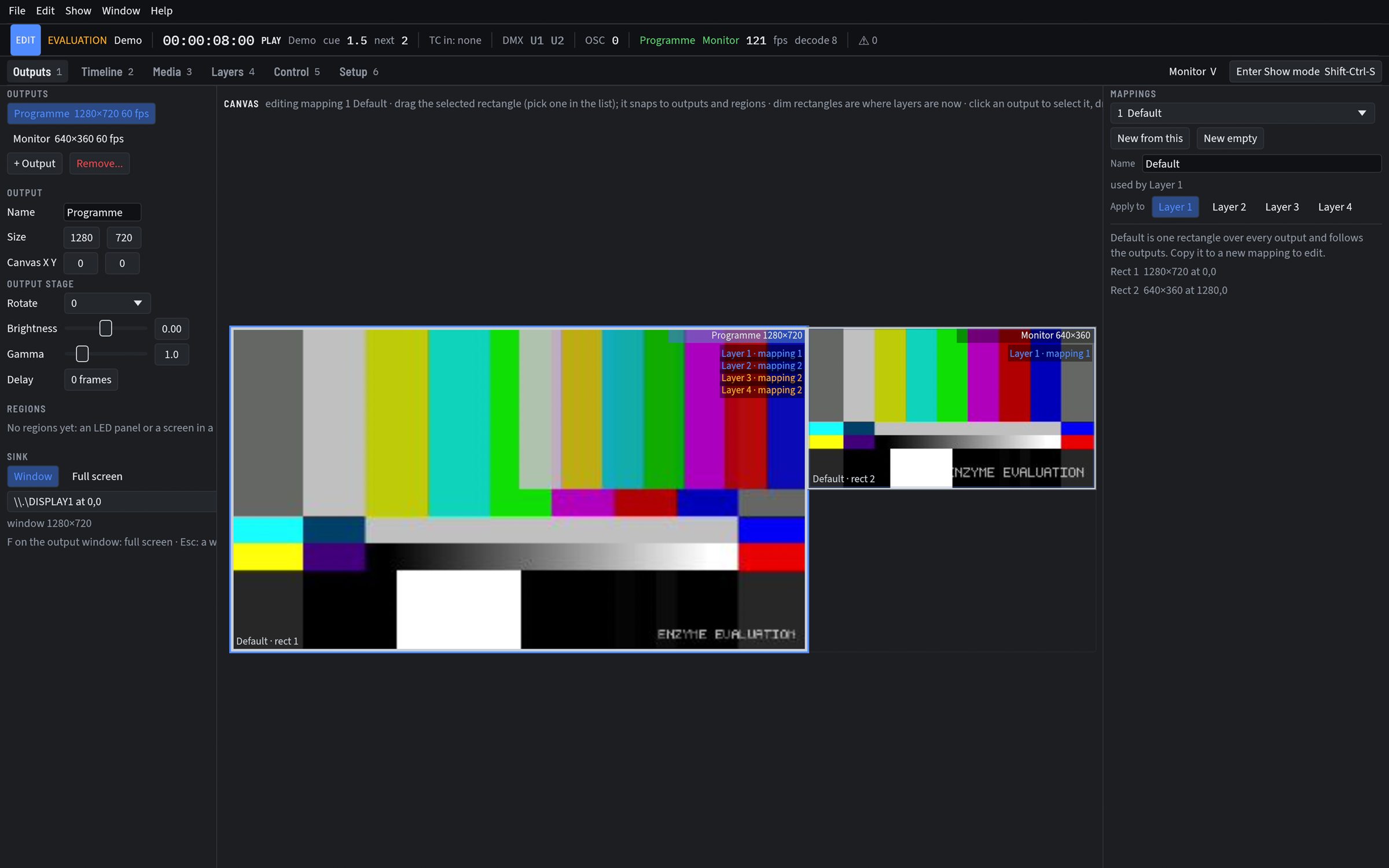Toggle Layer 3 in Apply to
This screenshot has height=868, width=1389.
[1282, 207]
